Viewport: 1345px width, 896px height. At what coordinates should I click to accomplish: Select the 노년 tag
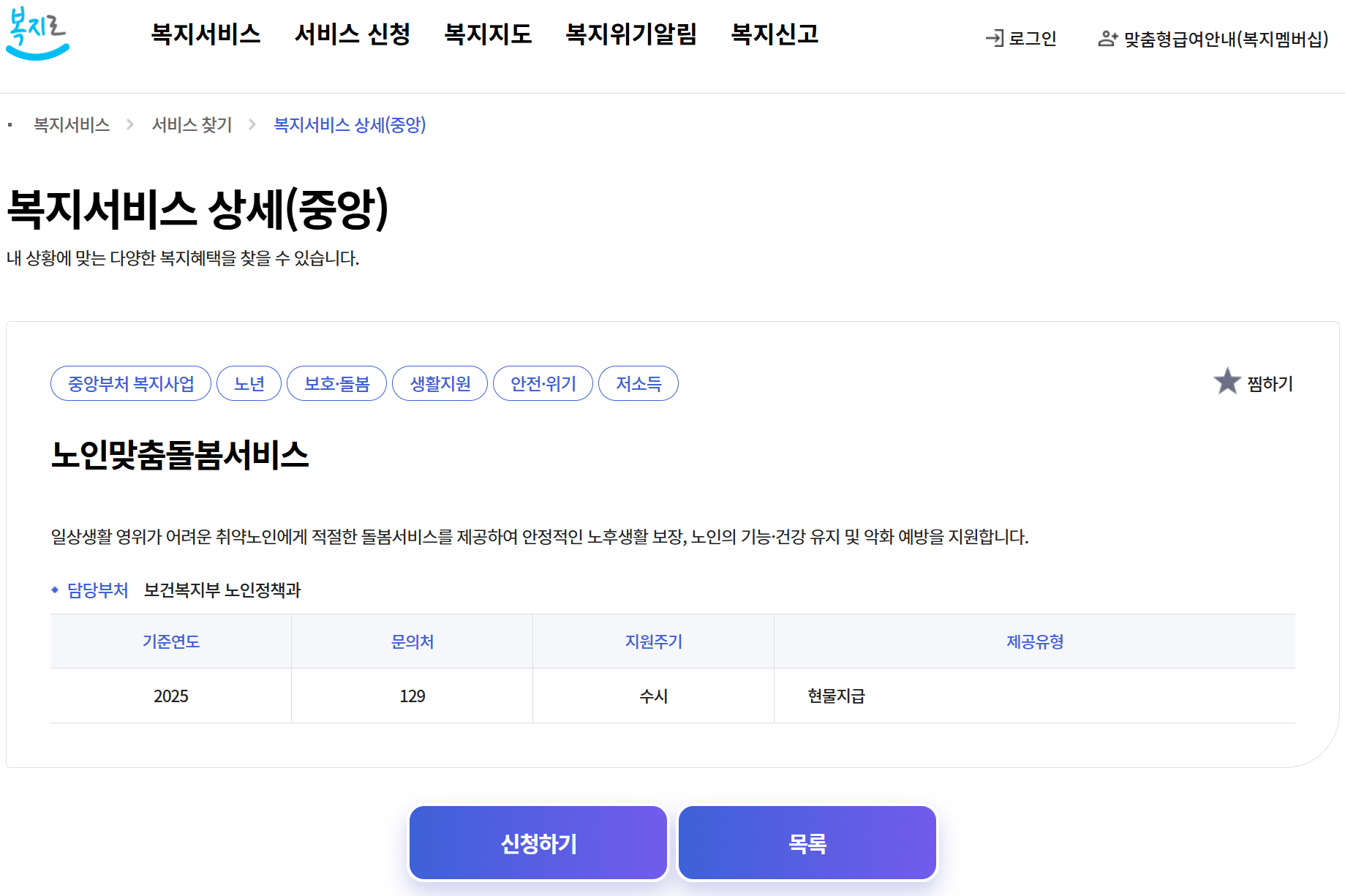pos(249,383)
